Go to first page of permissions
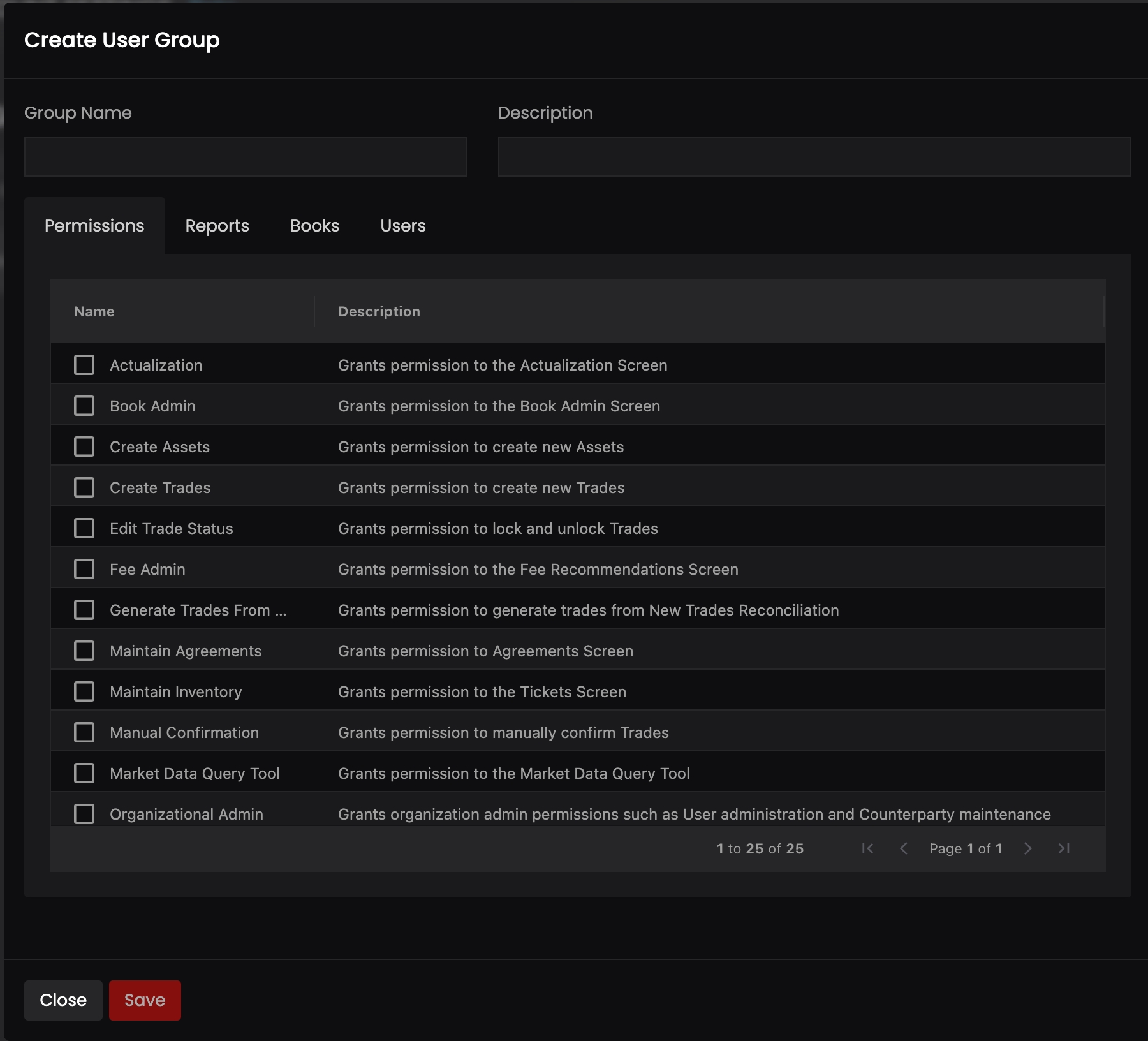 click(x=867, y=848)
